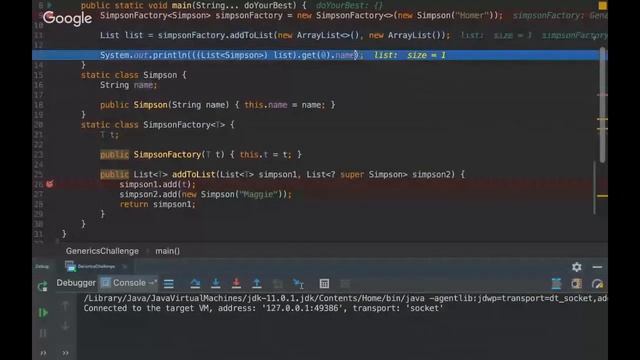Click the addToList method name
Viewport: 640px width, 360px height.
pos(193,174)
